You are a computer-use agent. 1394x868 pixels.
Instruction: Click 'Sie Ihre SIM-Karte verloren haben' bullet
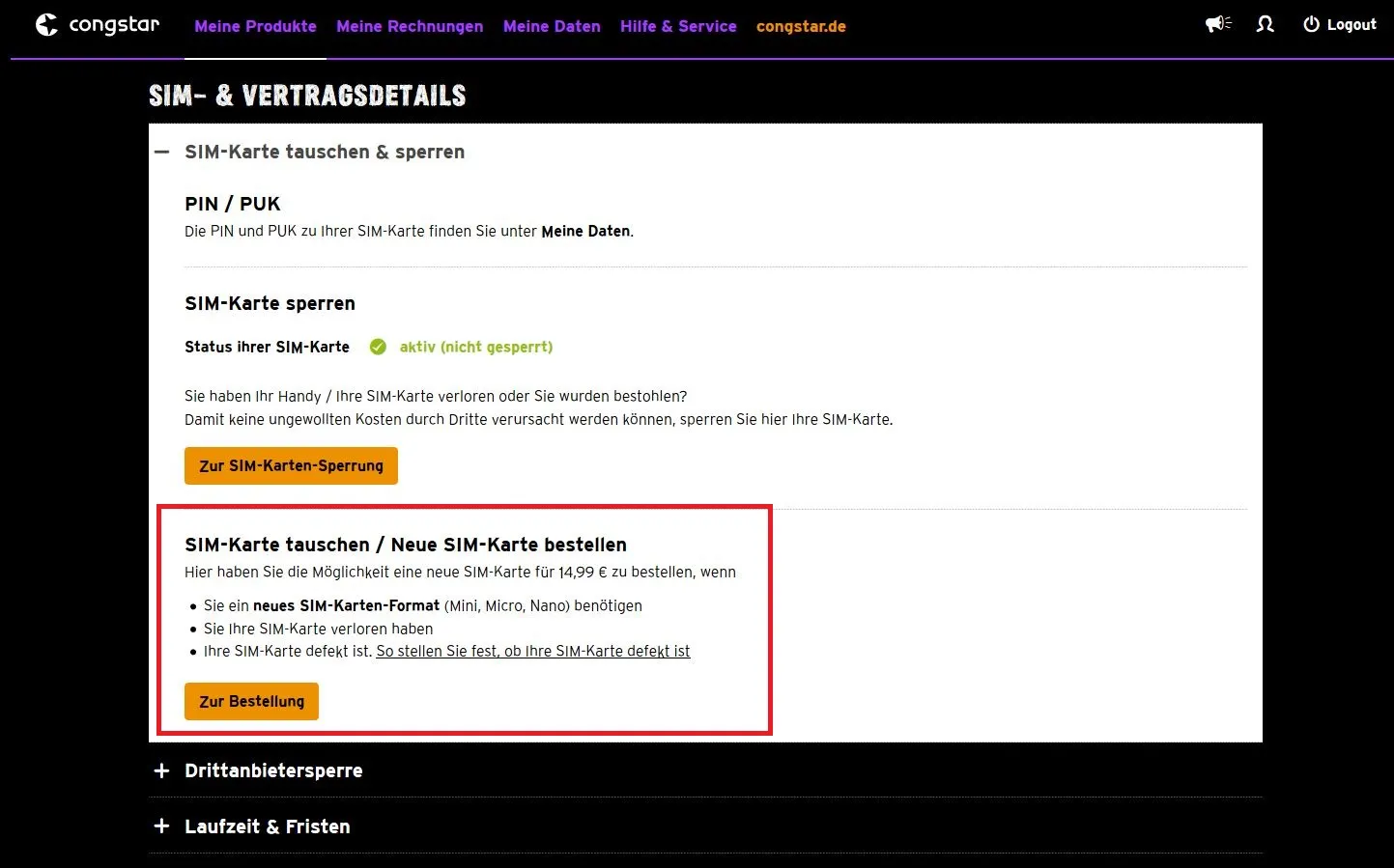[319, 629]
